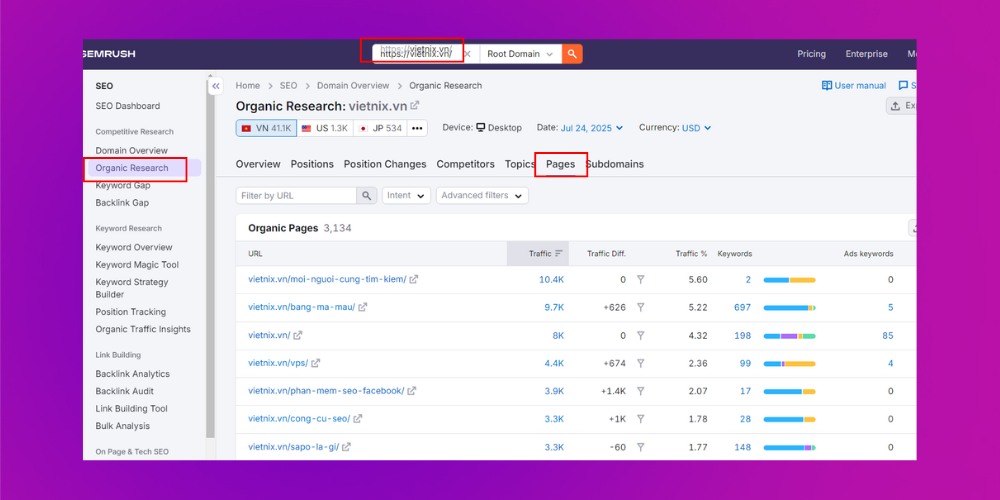Open Keyword Gap in sidebar
The width and height of the screenshot is (1000, 500).
click(123, 186)
